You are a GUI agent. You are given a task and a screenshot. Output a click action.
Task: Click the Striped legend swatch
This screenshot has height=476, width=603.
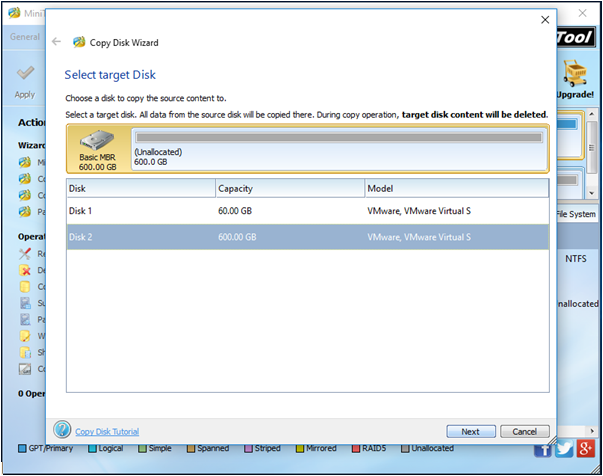tap(248, 448)
